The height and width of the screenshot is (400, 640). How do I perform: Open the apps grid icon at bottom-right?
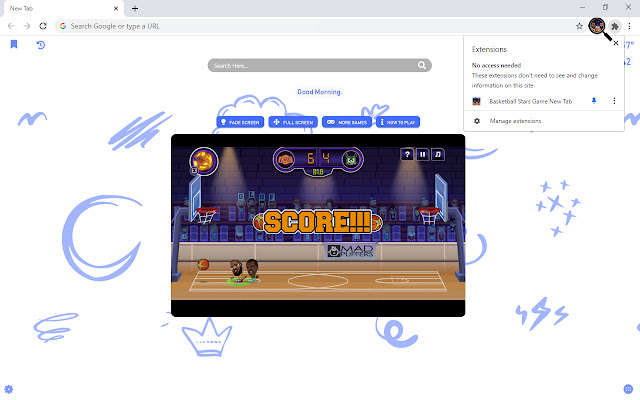[x=628, y=389]
